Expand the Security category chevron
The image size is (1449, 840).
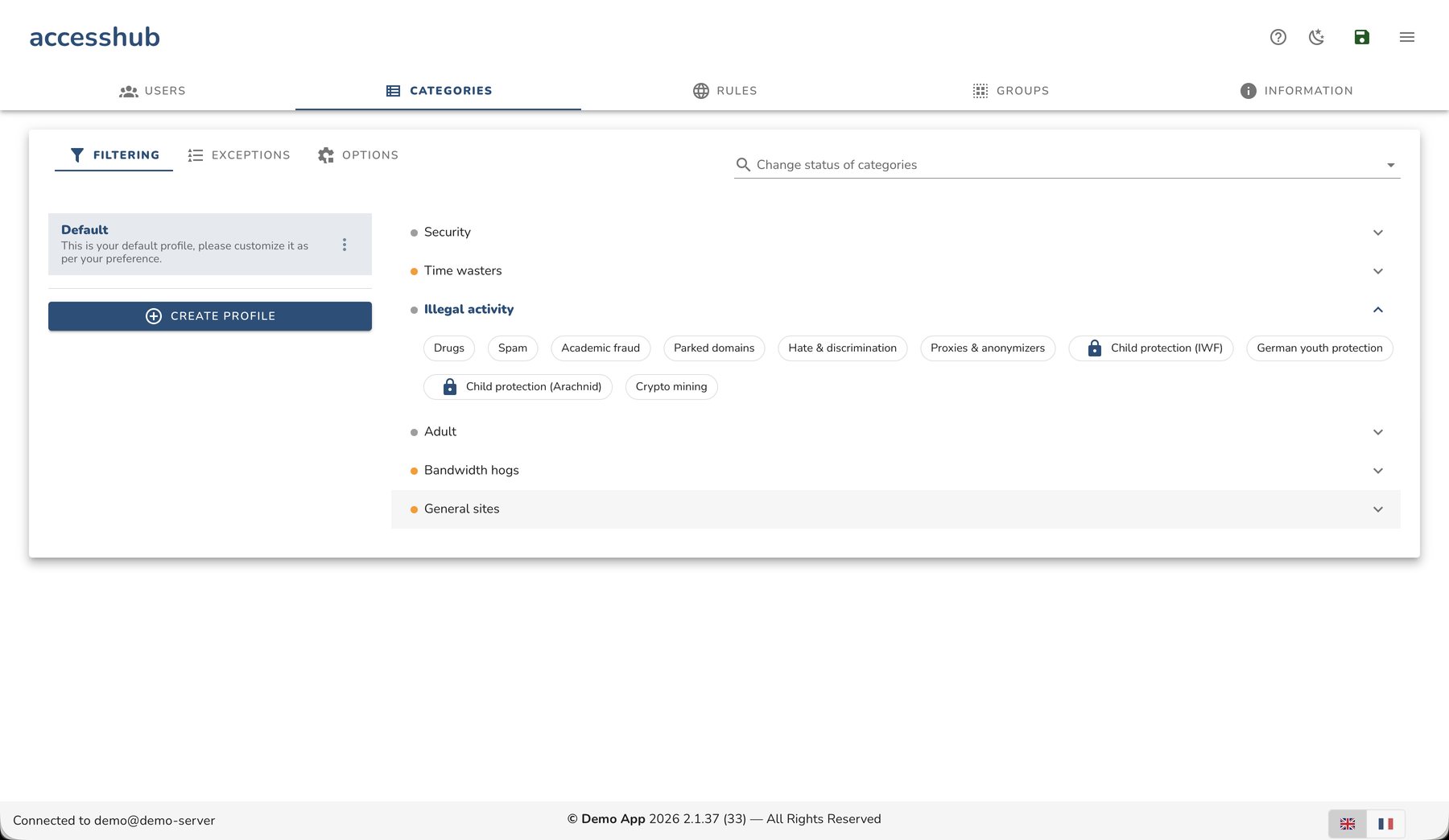(x=1378, y=233)
